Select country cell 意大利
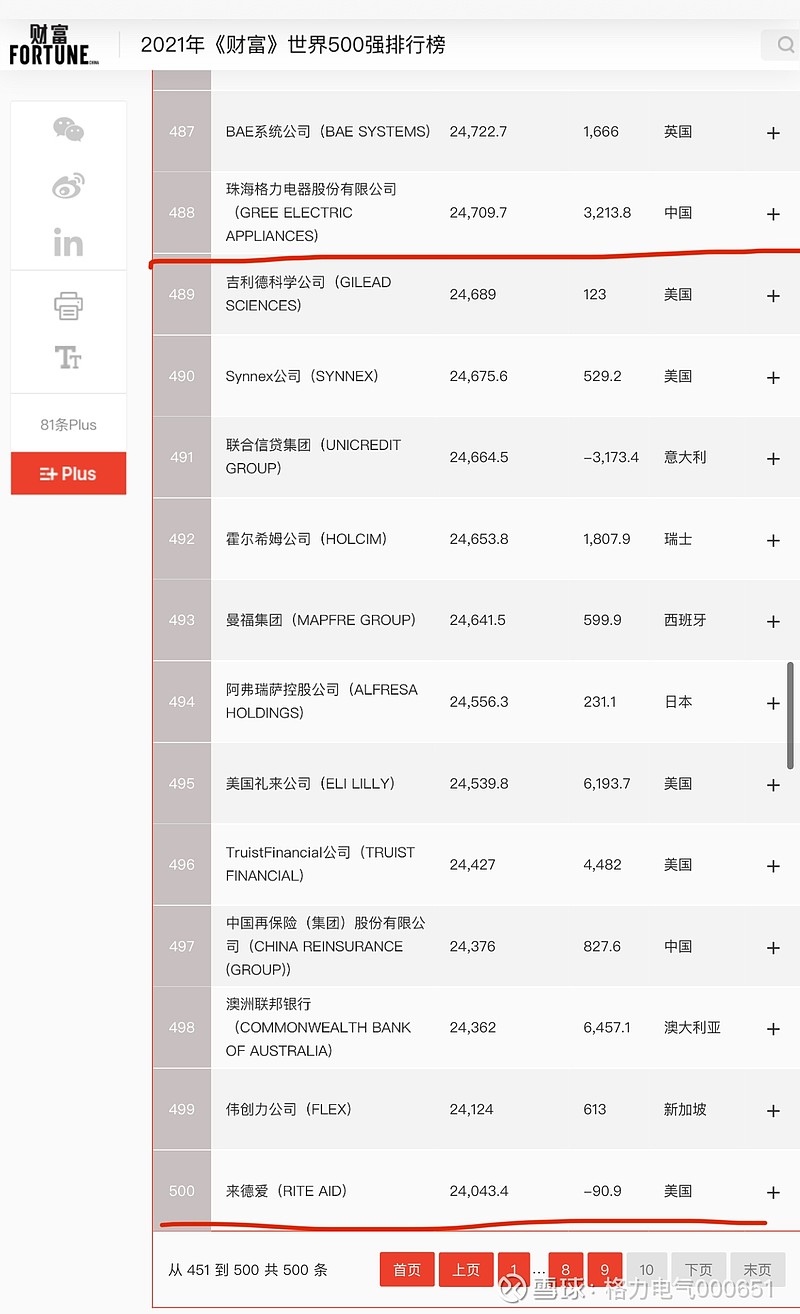The image size is (800, 1314). click(685, 457)
